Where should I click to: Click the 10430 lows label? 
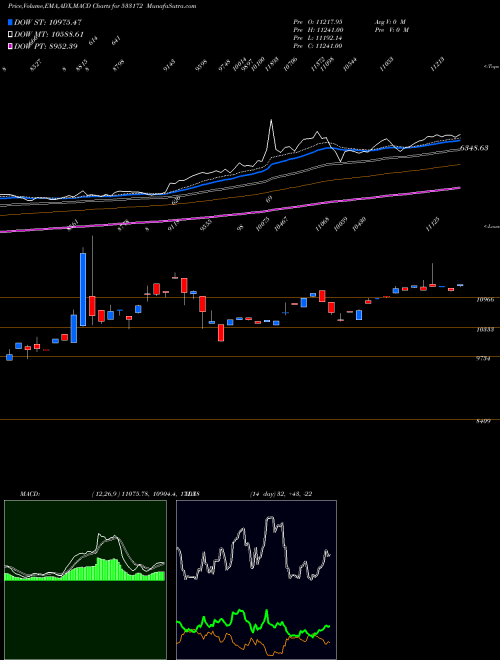pyautogui.click(x=359, y=222)
